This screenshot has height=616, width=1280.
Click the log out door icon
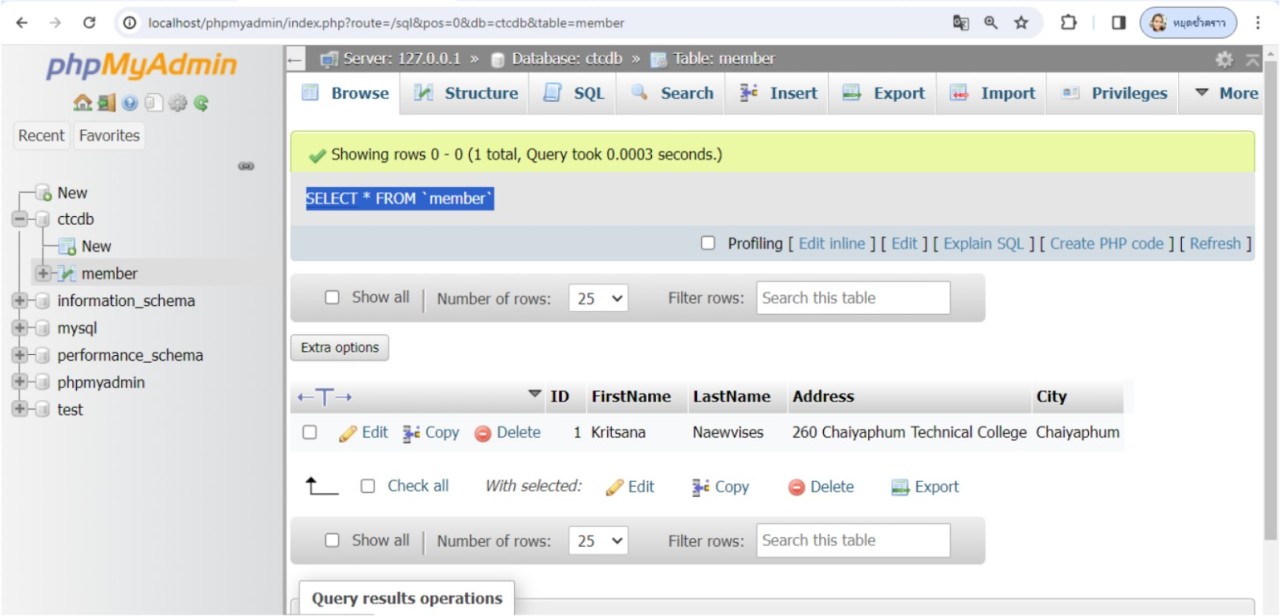106,103
